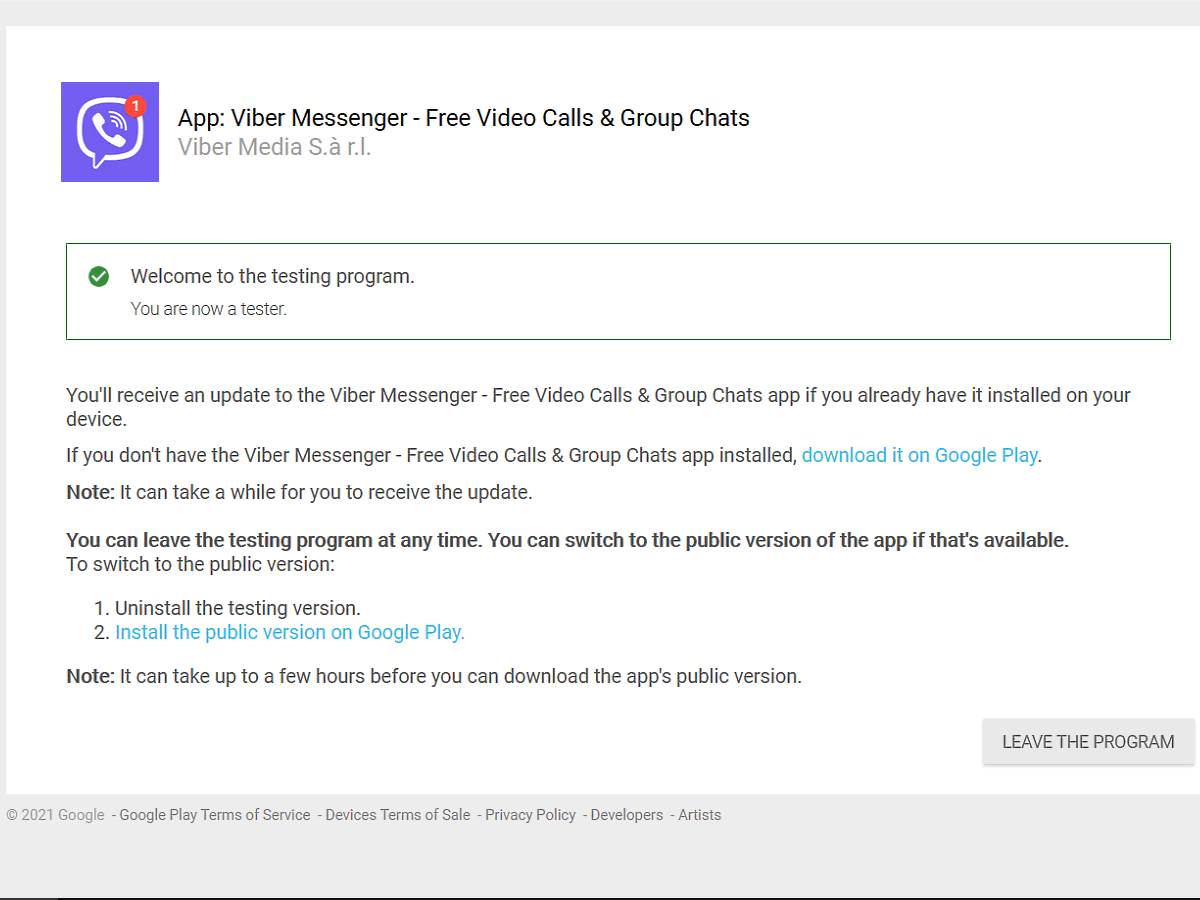Click the 2021 Google copyright text

[55, 814]
